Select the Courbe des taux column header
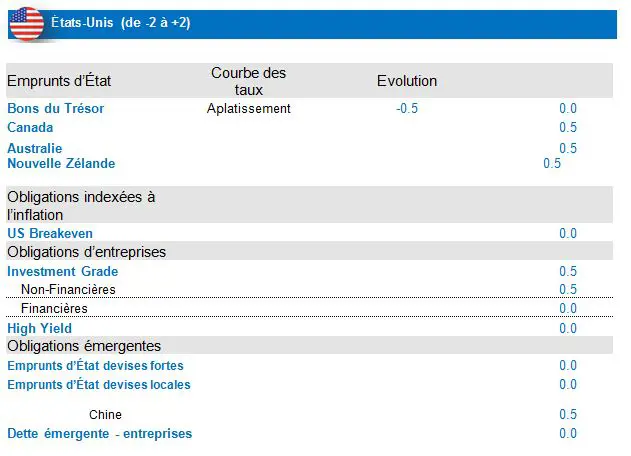Viewport: 631px width, 456px height. pos(248,81)
